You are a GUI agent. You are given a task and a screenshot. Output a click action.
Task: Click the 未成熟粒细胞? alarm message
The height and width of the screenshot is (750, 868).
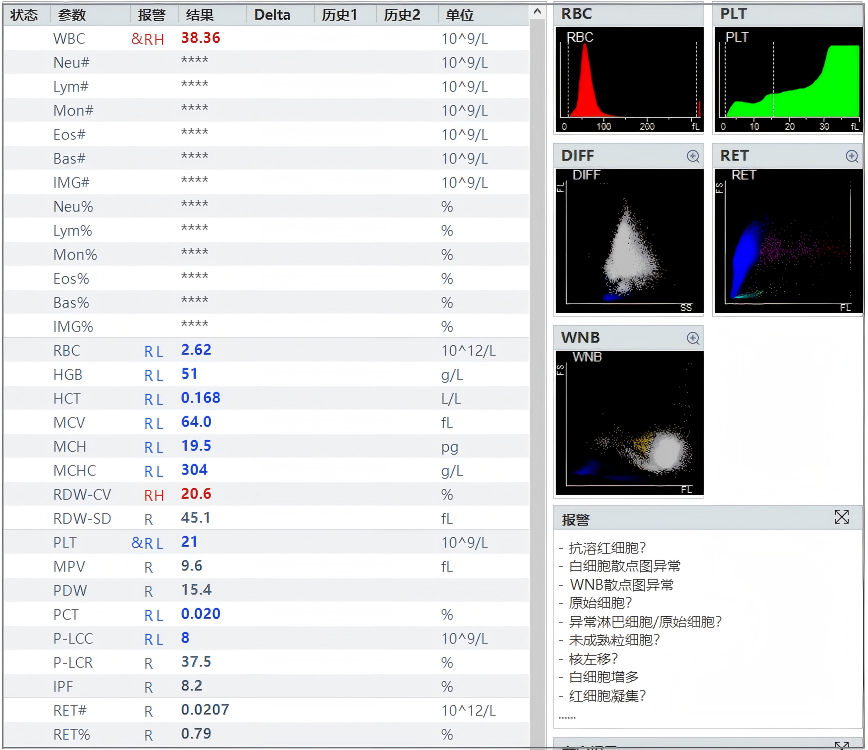coord(614,640)
